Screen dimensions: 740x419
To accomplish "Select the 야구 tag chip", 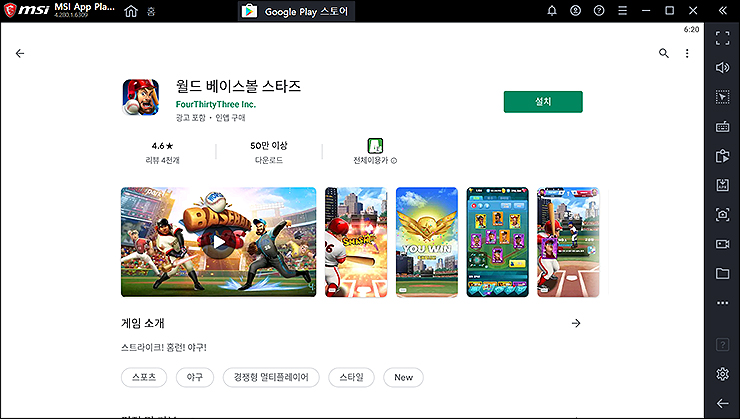I will coord(195,377).
